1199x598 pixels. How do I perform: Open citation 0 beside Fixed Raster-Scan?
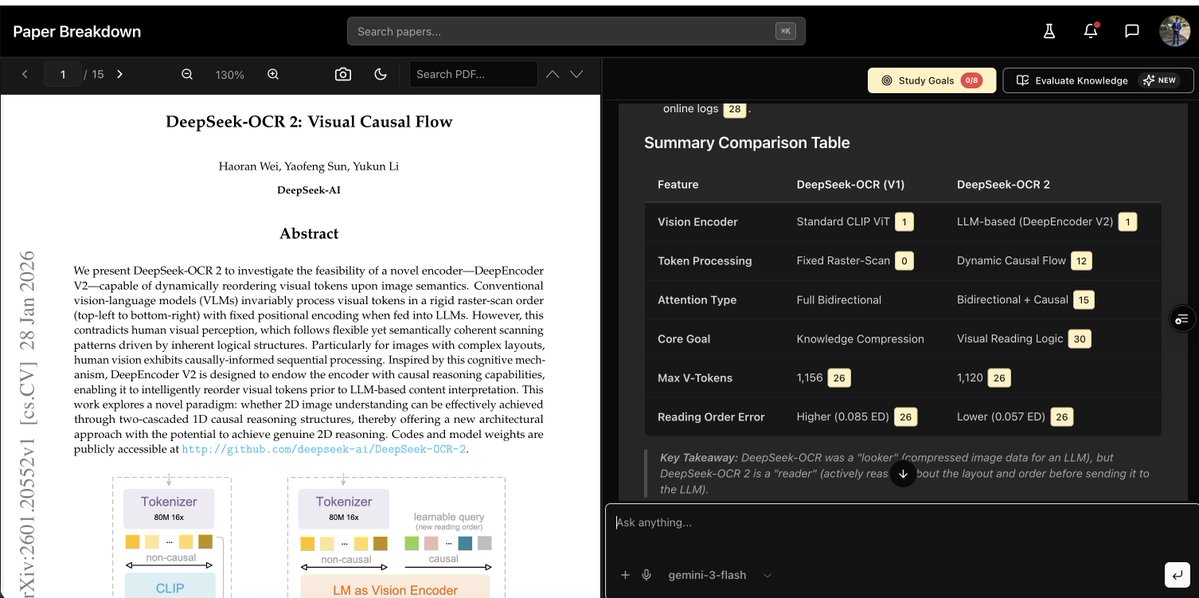tap(904, 261)
